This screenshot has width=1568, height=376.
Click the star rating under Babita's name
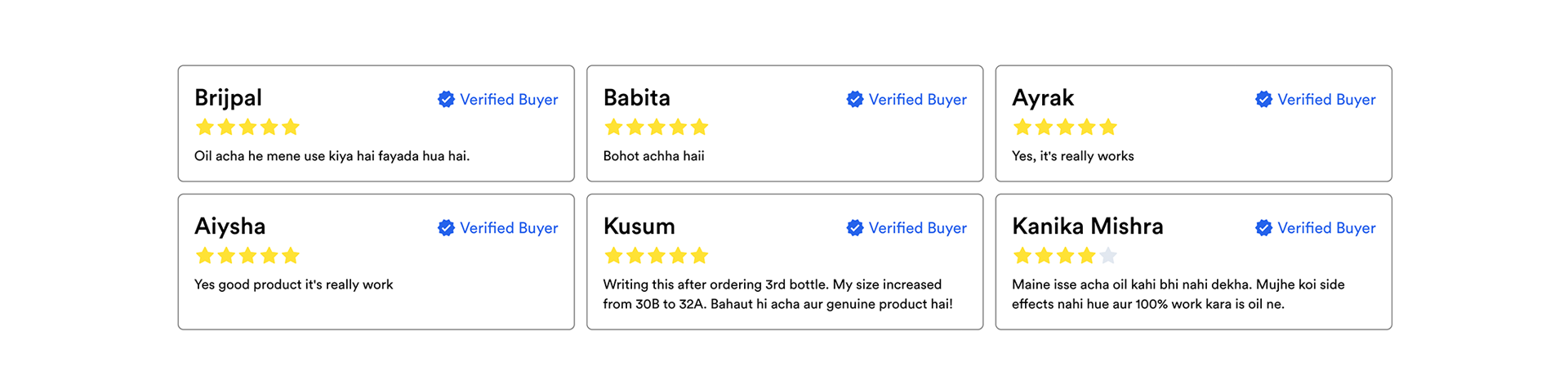click(657, 128)
